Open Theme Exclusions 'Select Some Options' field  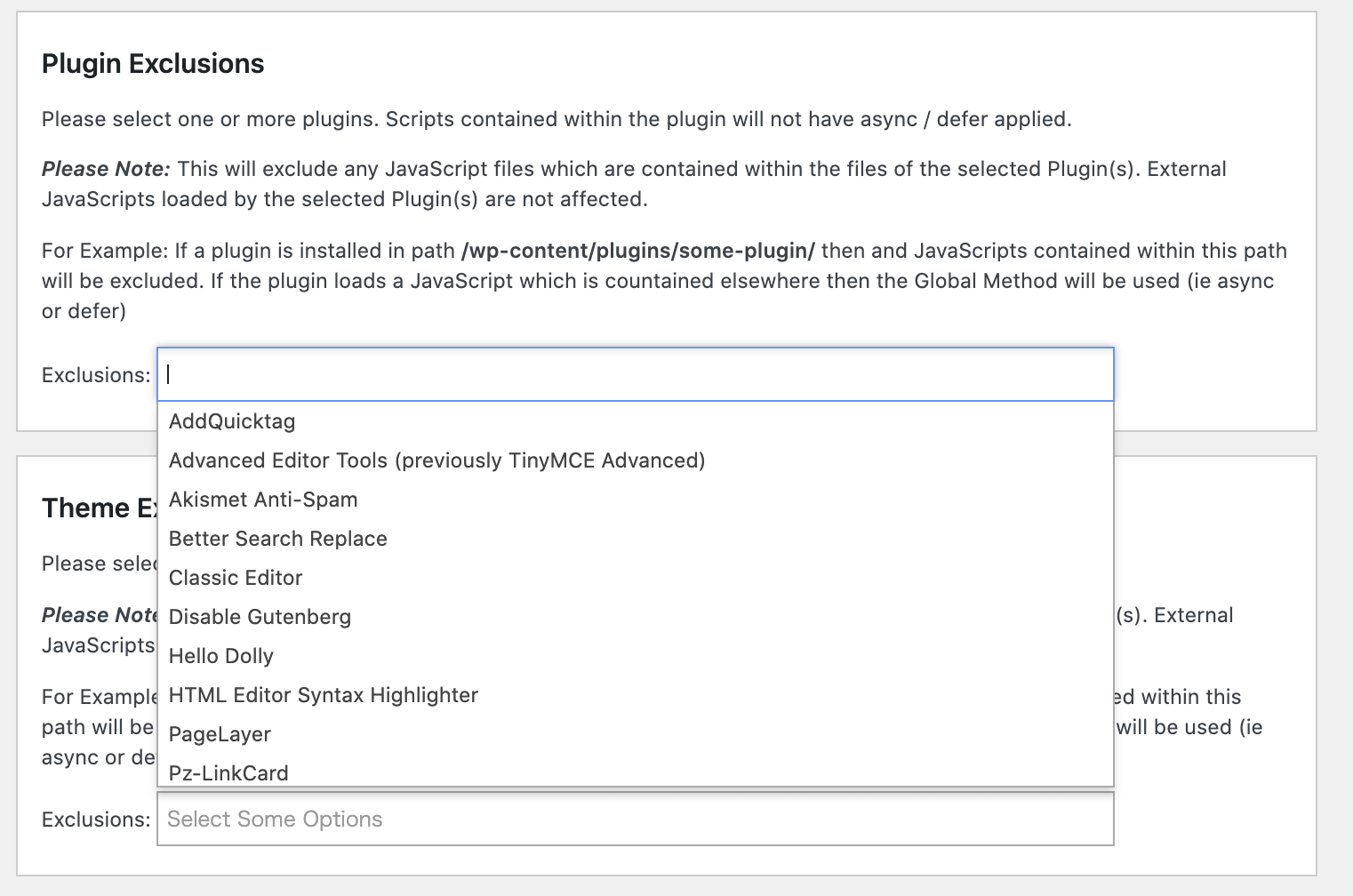pos(635,819)
